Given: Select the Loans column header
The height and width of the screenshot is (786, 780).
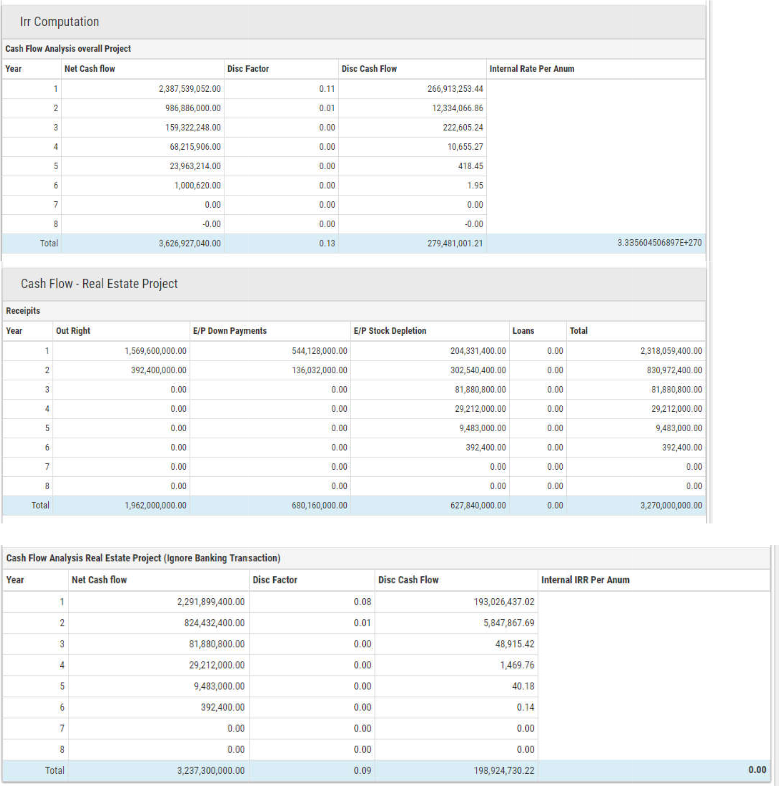Looking at the screenshot, I should point(523,331).
